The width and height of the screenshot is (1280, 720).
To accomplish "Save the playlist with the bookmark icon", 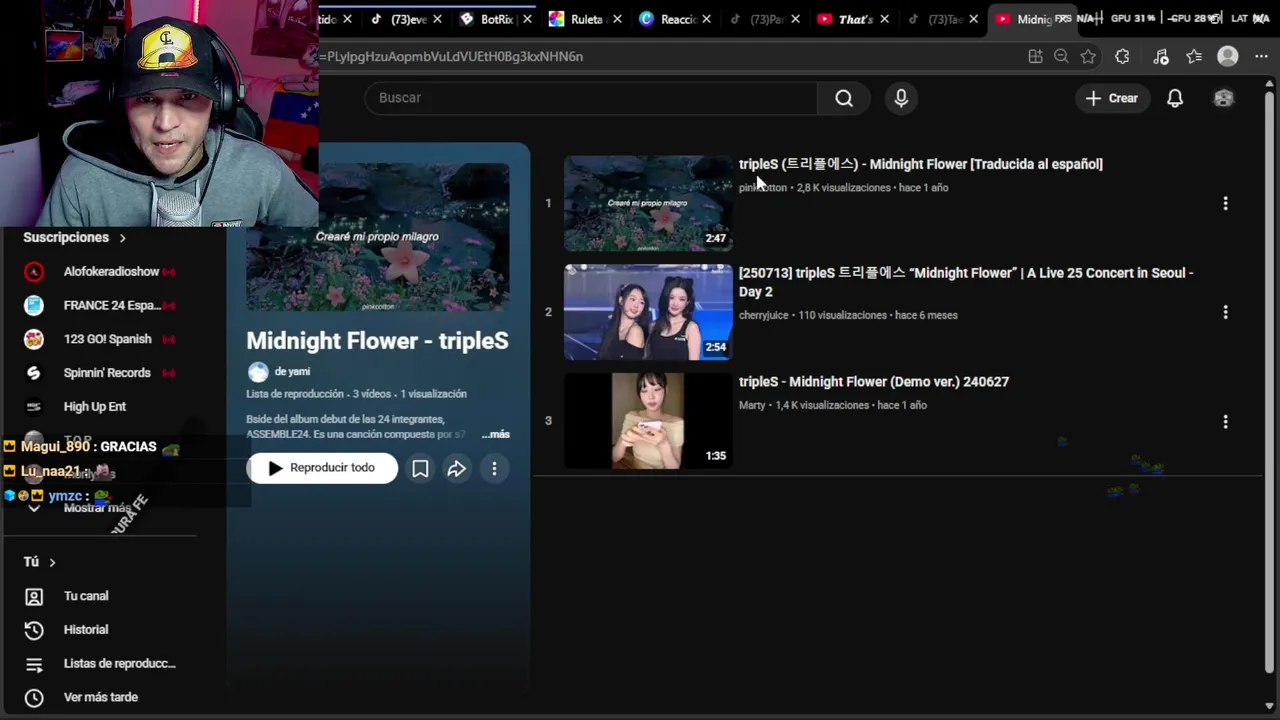I will [x=420, y=468].
